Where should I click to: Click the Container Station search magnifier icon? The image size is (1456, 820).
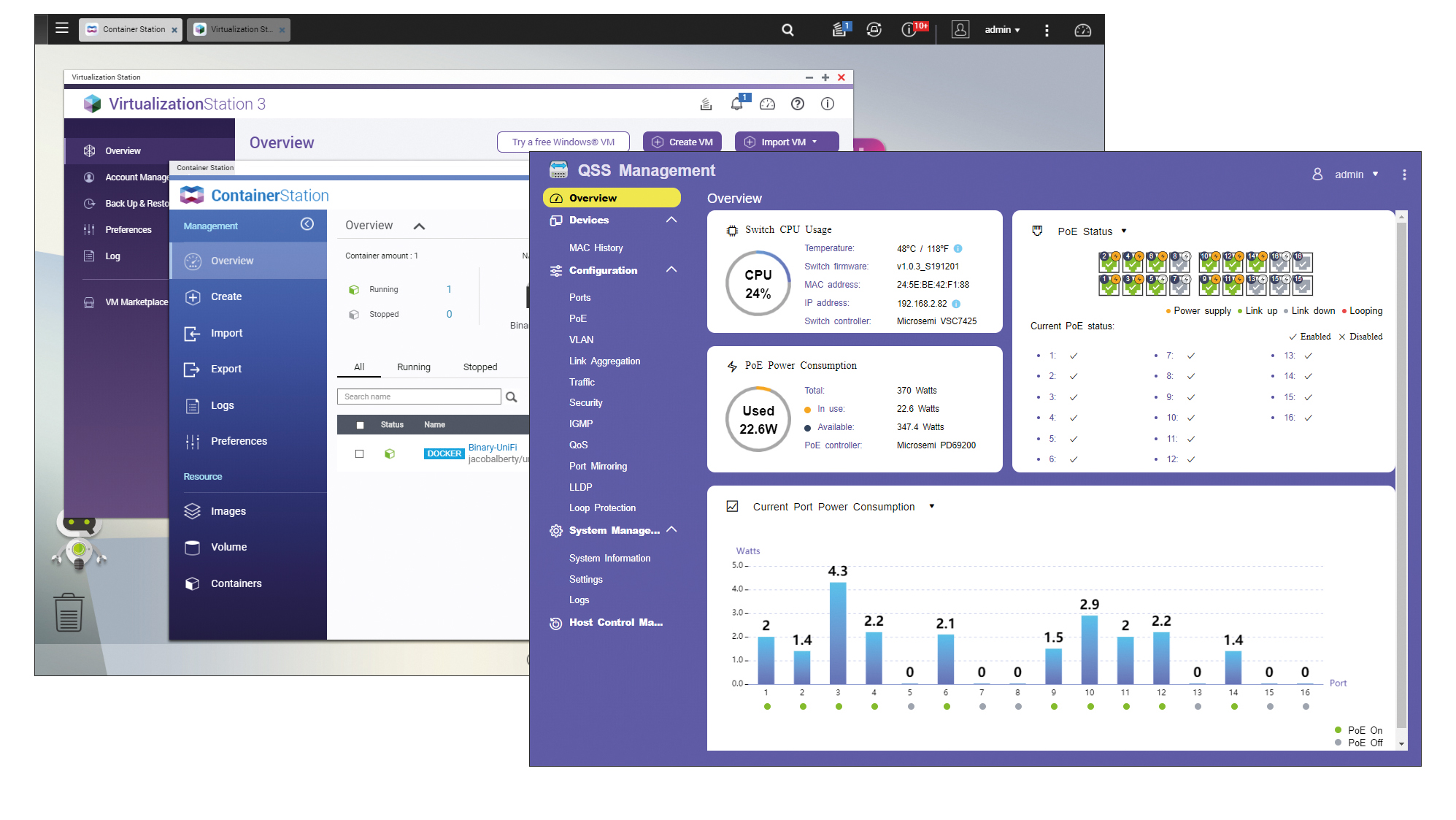pyautogui.click(x=512, y=397)
